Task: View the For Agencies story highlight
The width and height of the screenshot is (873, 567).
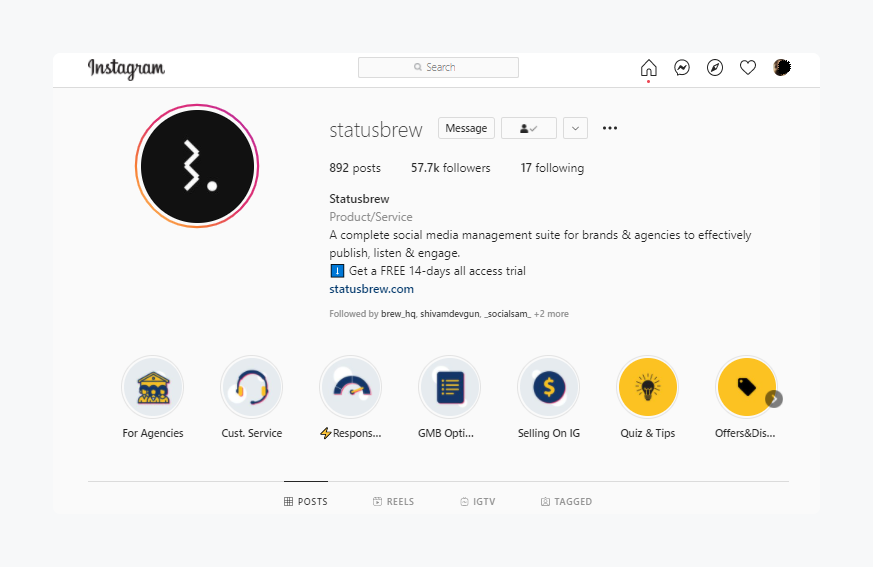Action: click(153, 387)
